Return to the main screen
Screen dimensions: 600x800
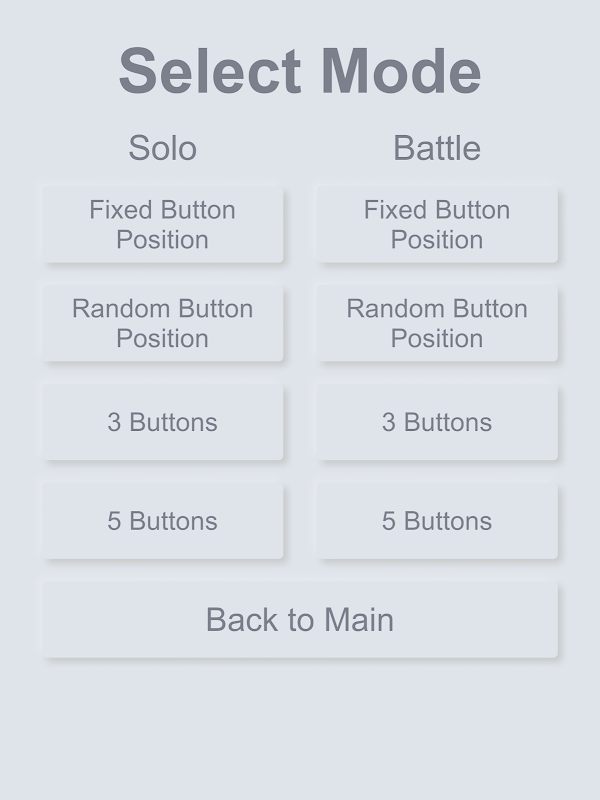tap(300, 620)
